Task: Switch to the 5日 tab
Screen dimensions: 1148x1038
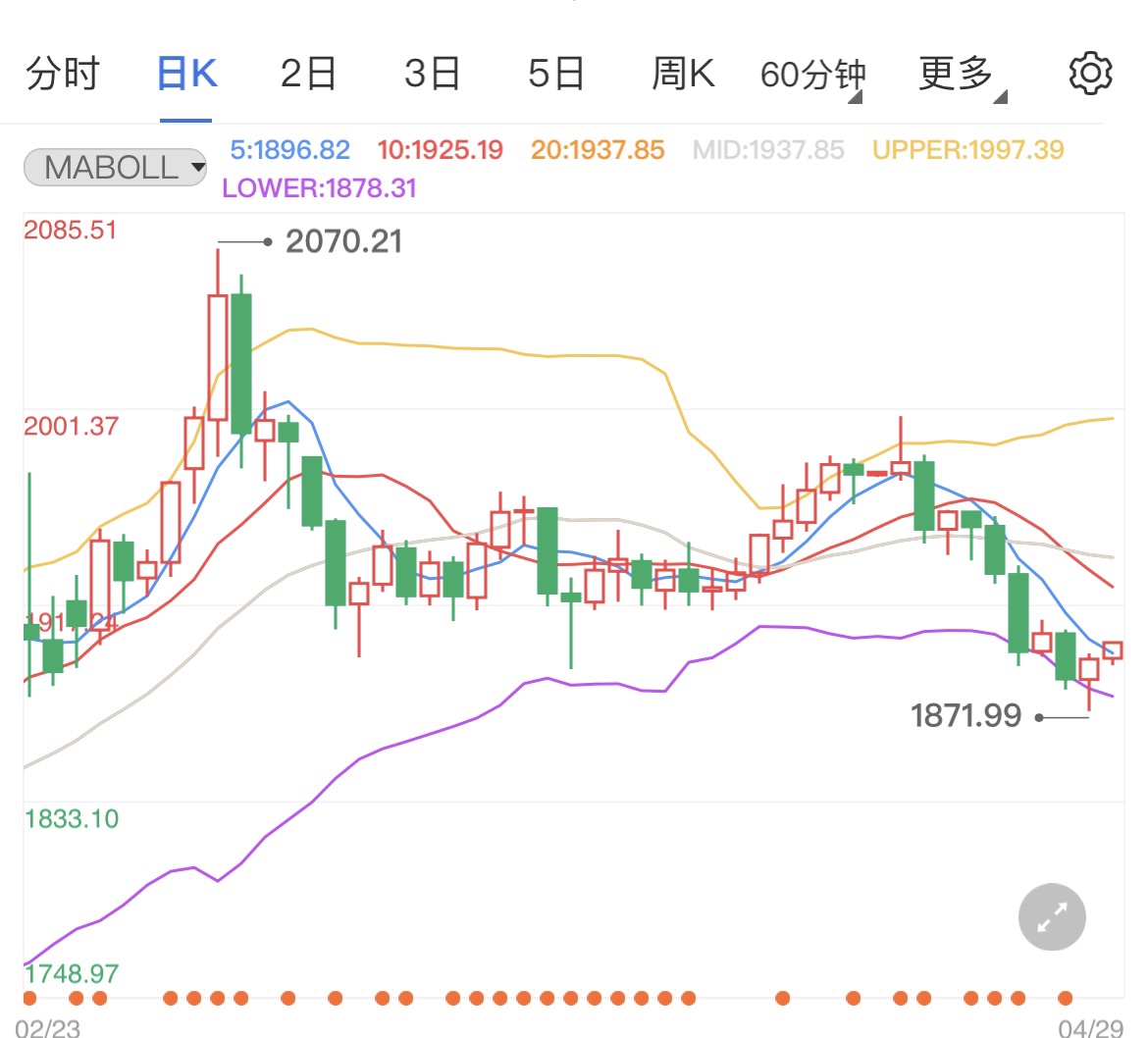Action: 556,74
